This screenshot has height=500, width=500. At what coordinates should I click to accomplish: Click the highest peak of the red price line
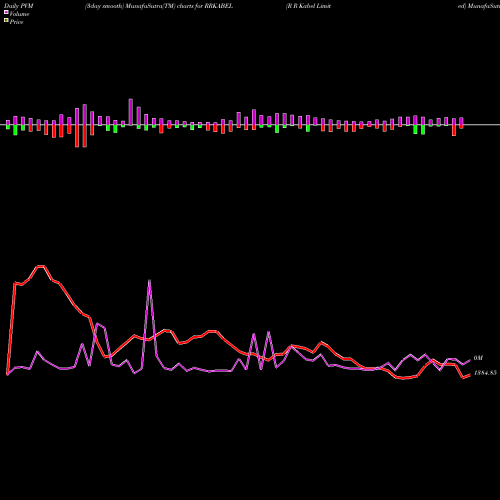tap(41, 266)
